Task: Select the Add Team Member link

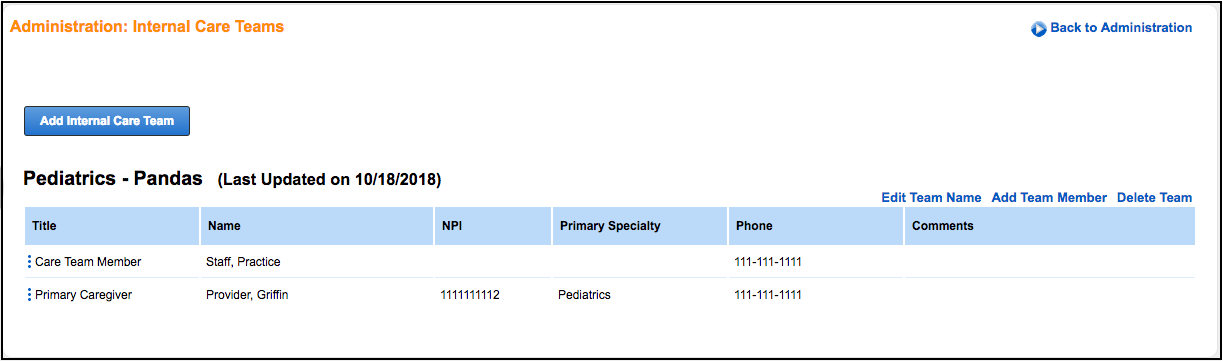Action: 1049,198
